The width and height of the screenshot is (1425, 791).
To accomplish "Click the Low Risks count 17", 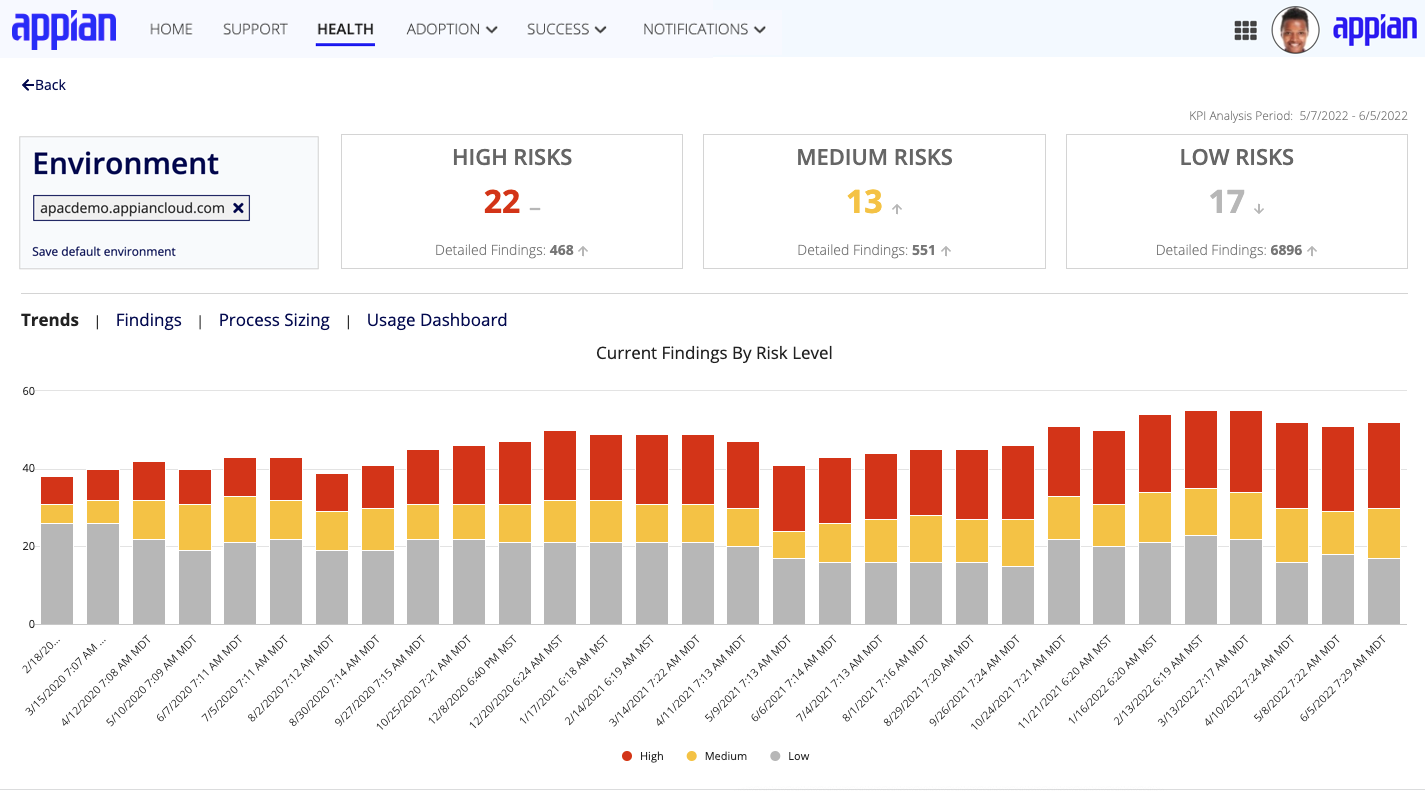I will [1227, 202].
